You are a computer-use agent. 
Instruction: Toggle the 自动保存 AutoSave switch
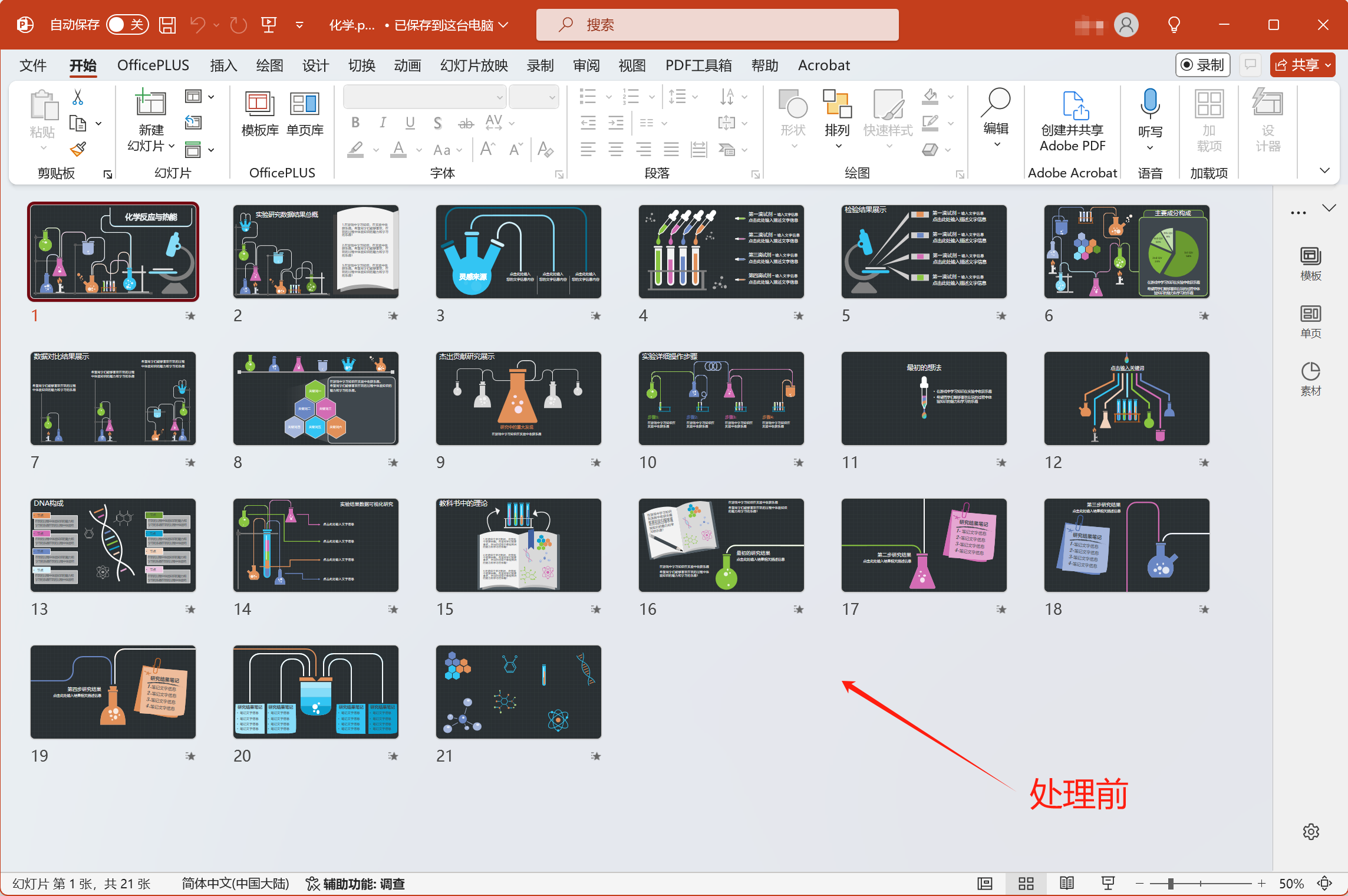[127, 25]
